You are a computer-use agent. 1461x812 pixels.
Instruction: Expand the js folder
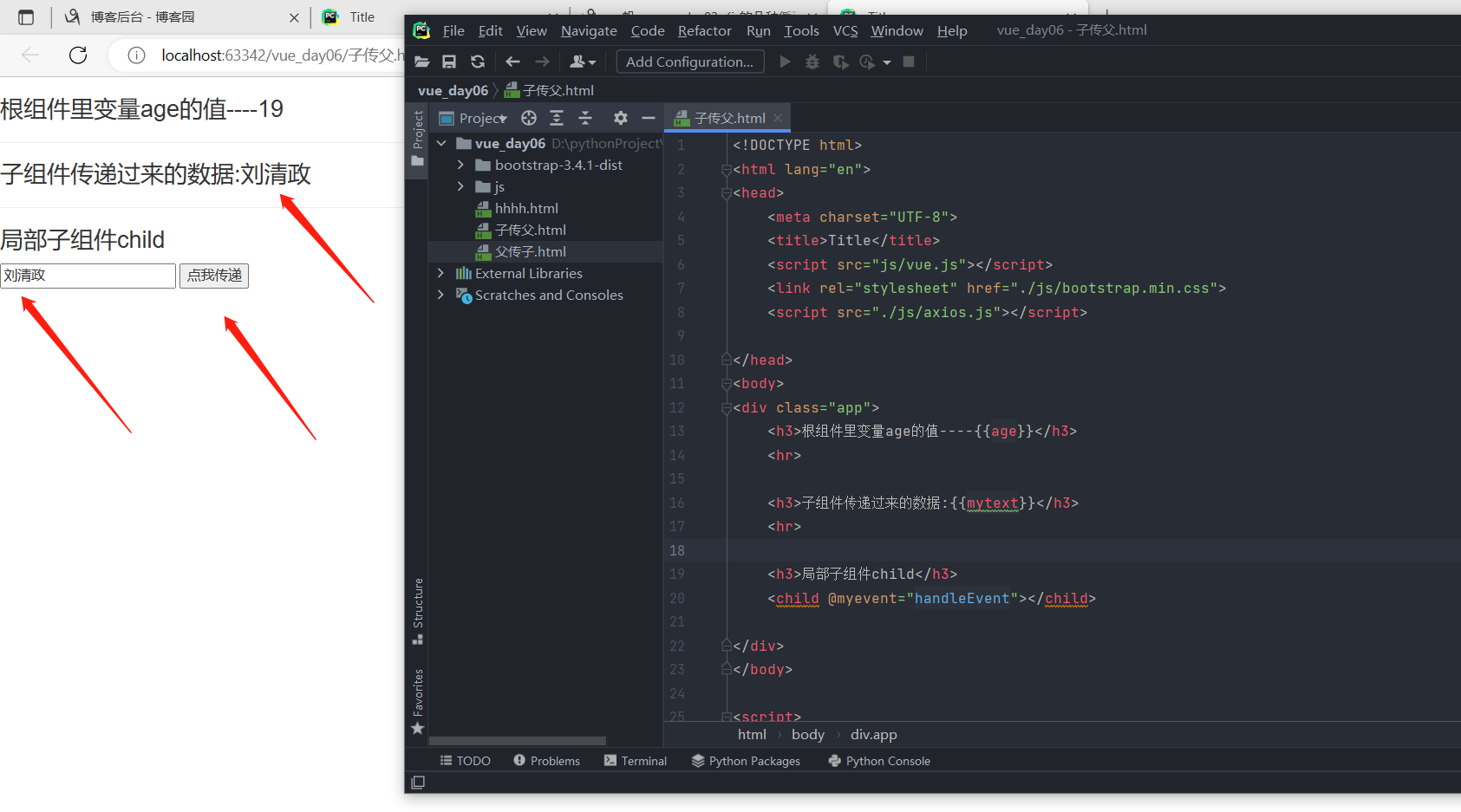click(x=460, y=186)
